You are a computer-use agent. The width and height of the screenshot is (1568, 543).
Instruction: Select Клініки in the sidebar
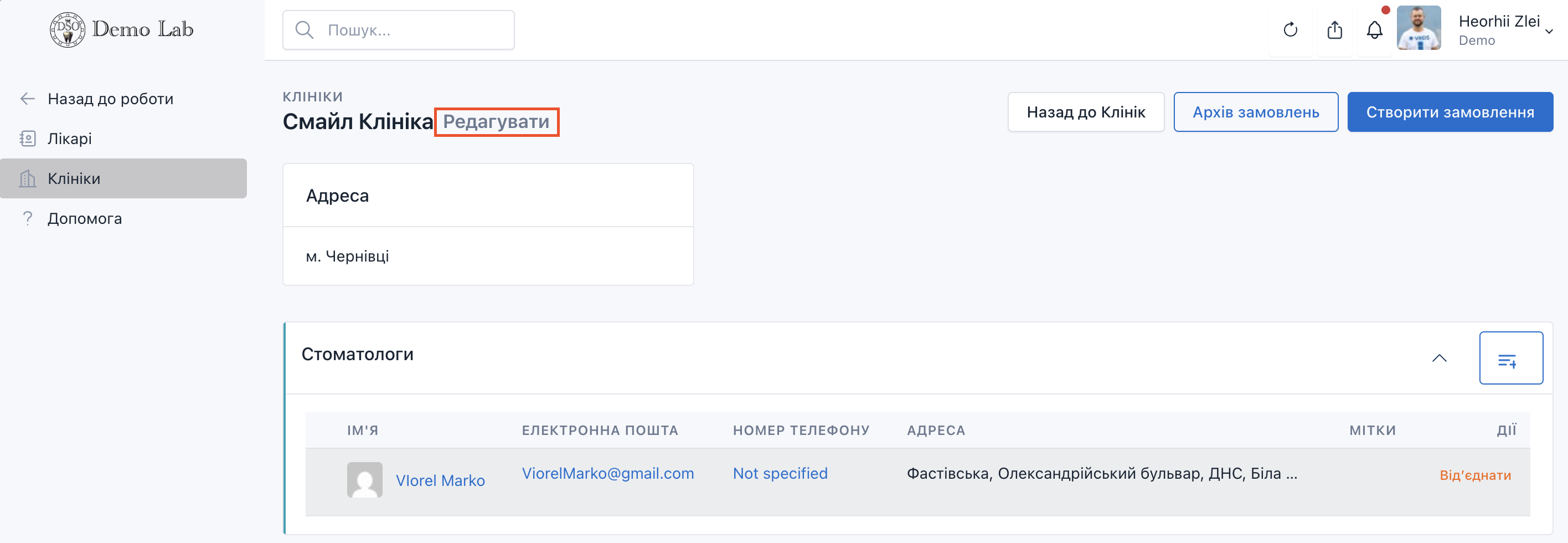point(74,178)
